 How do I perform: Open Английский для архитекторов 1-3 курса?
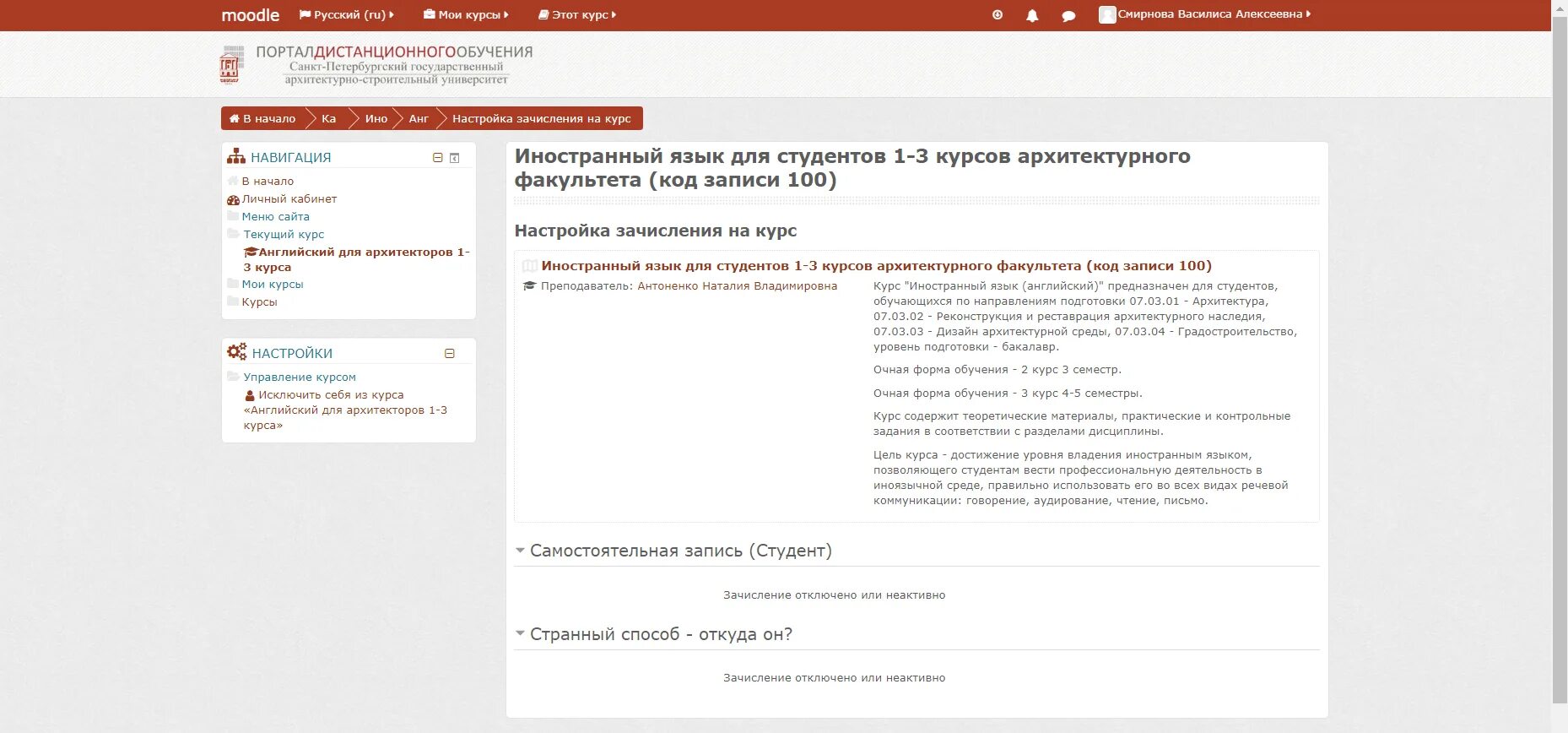356,259
